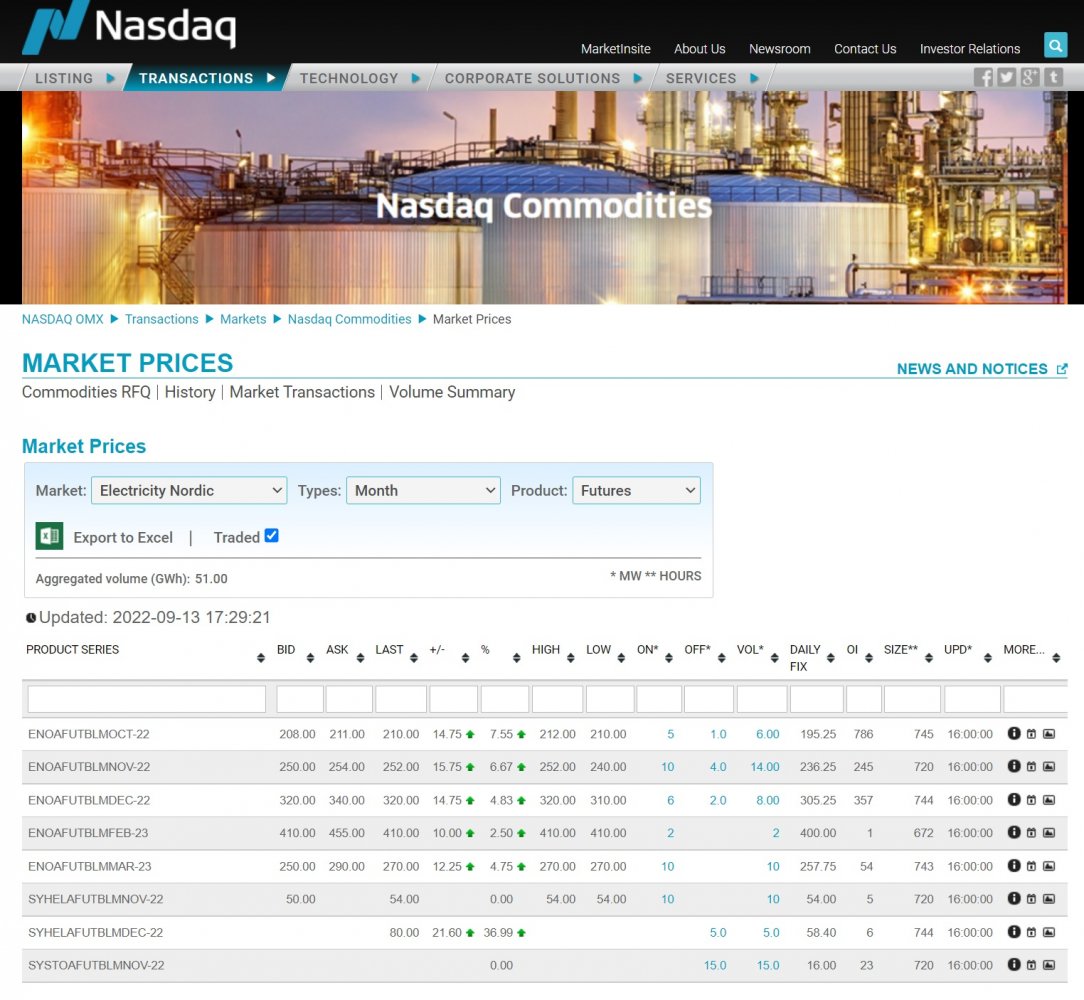Open info icon for SYHELAFUTBLMDEC-22 row
The width and height of the screenshot is (1084, 1000).
tap(1013, 932)
